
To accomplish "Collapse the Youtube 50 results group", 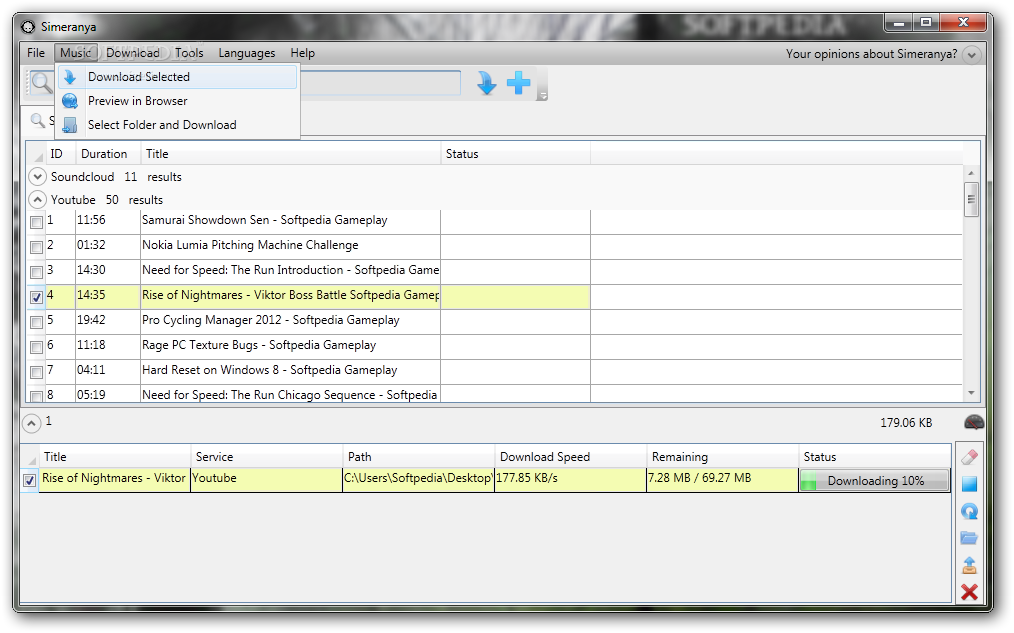I will point(38,200).
